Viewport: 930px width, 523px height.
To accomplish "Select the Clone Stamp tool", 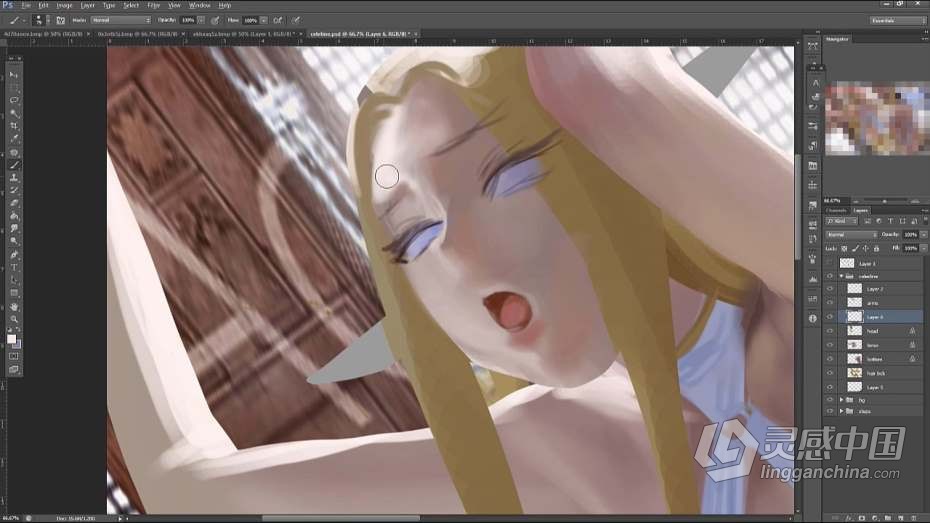I will click(14, 178).
